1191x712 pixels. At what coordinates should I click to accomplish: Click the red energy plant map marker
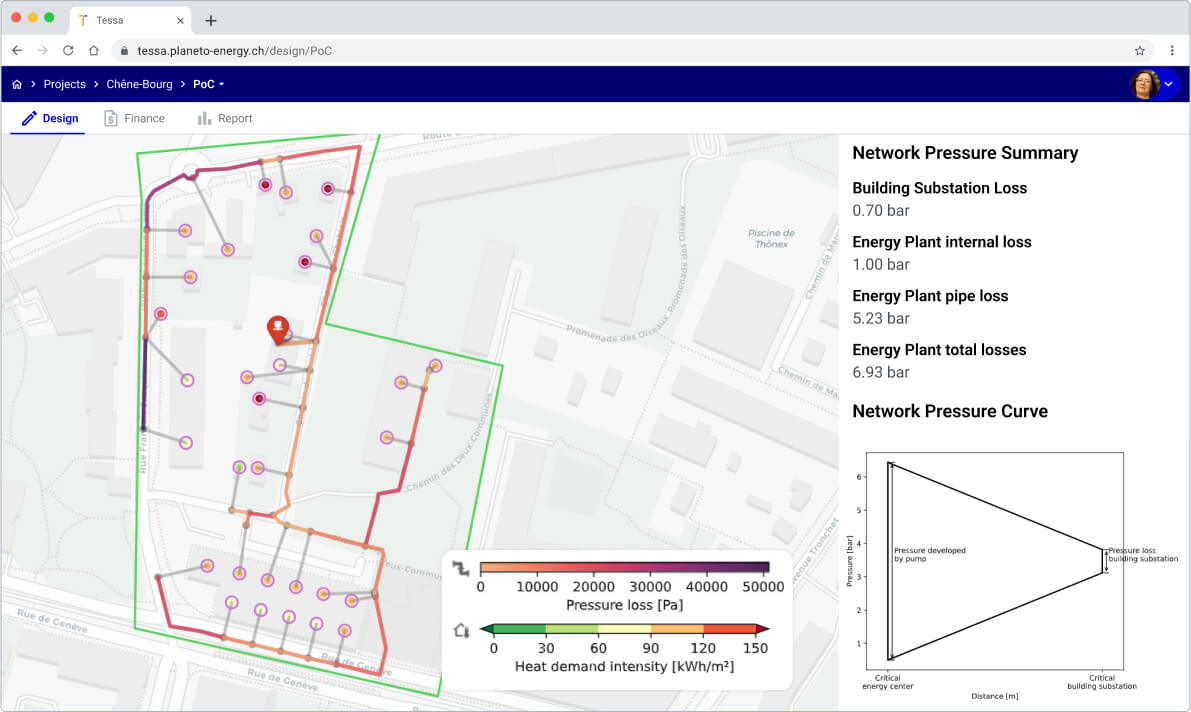[277, 329]
